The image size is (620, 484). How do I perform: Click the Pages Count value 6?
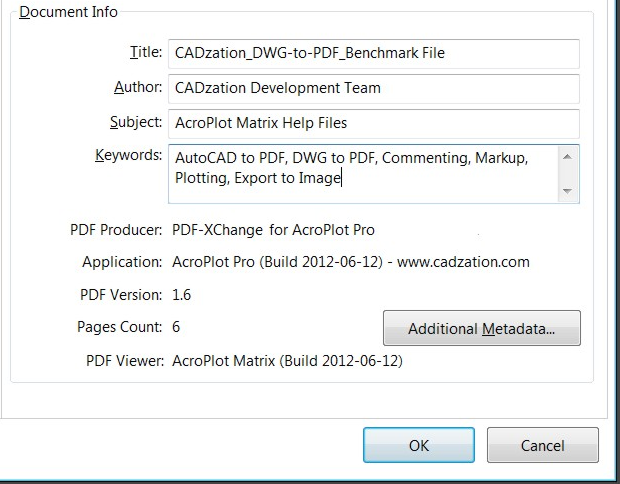coord(176,327)
